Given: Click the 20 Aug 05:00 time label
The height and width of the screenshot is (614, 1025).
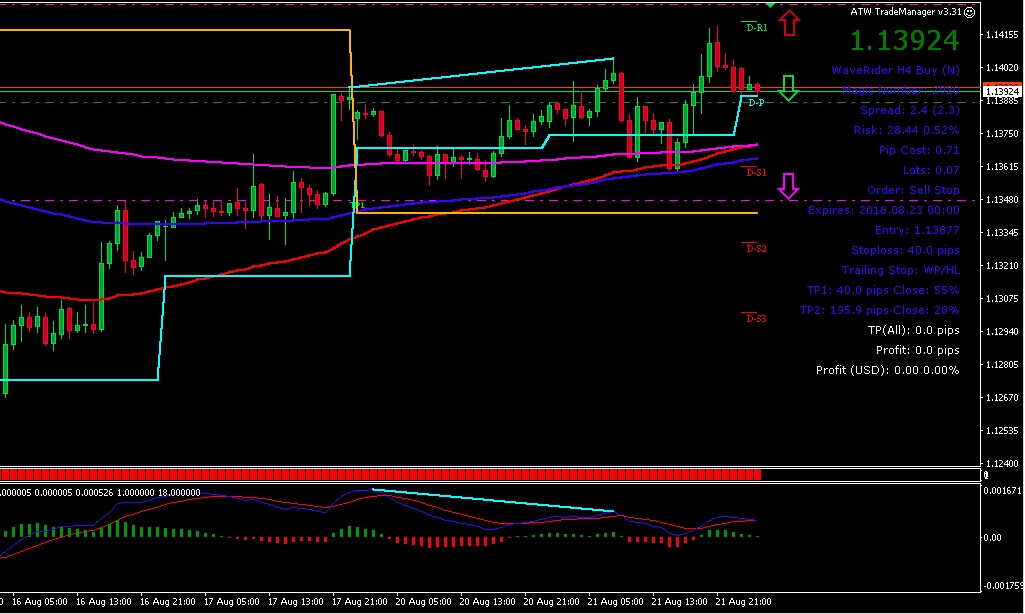Looking at the screenshot, I should coord(423,602).
